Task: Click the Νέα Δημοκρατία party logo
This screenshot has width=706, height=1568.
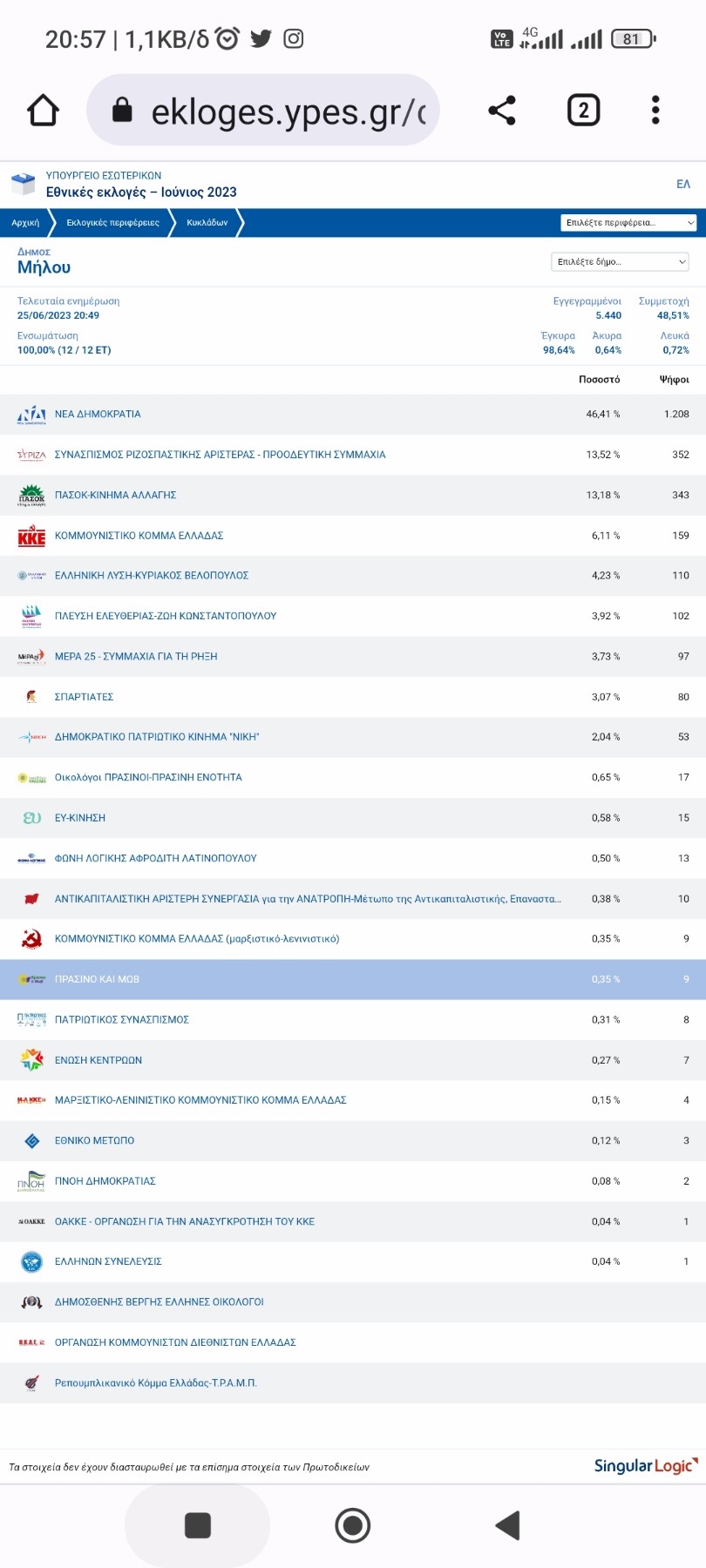Action: tap(31, 415)
